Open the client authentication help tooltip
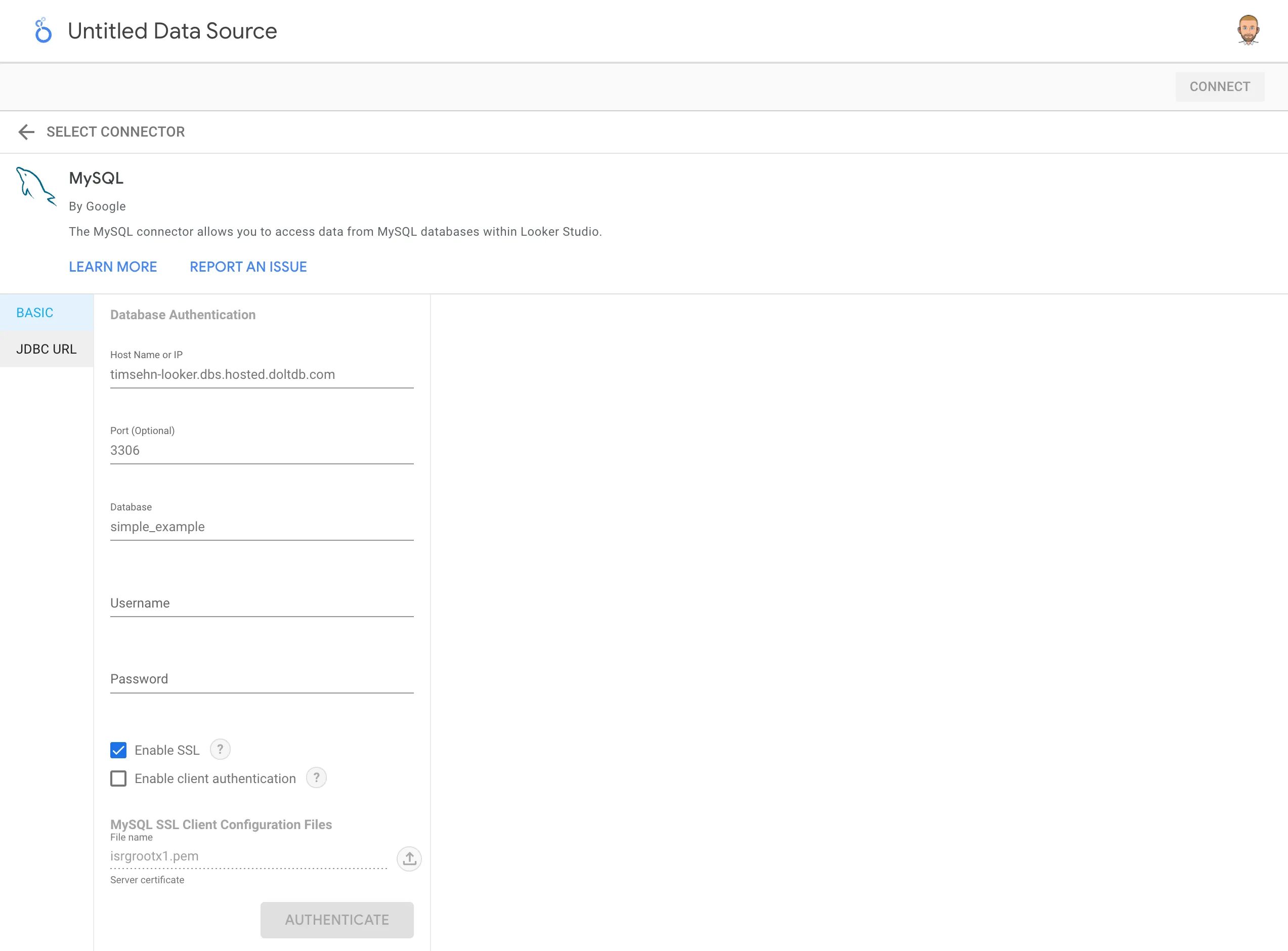 [x=316, y=777]
